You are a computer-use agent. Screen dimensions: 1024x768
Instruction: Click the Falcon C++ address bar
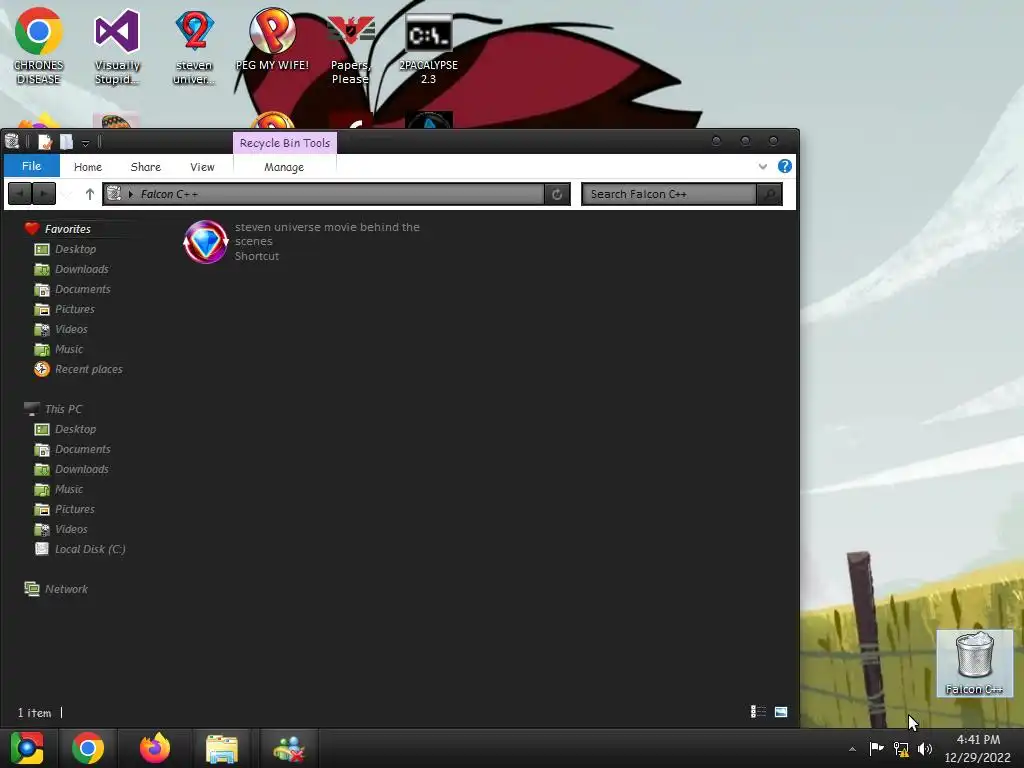pyautogui.click(x=323, y=194)
